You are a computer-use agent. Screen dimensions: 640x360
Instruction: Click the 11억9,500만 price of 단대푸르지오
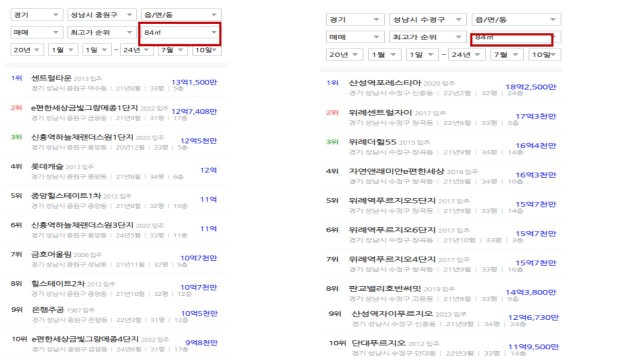(533, 347)
